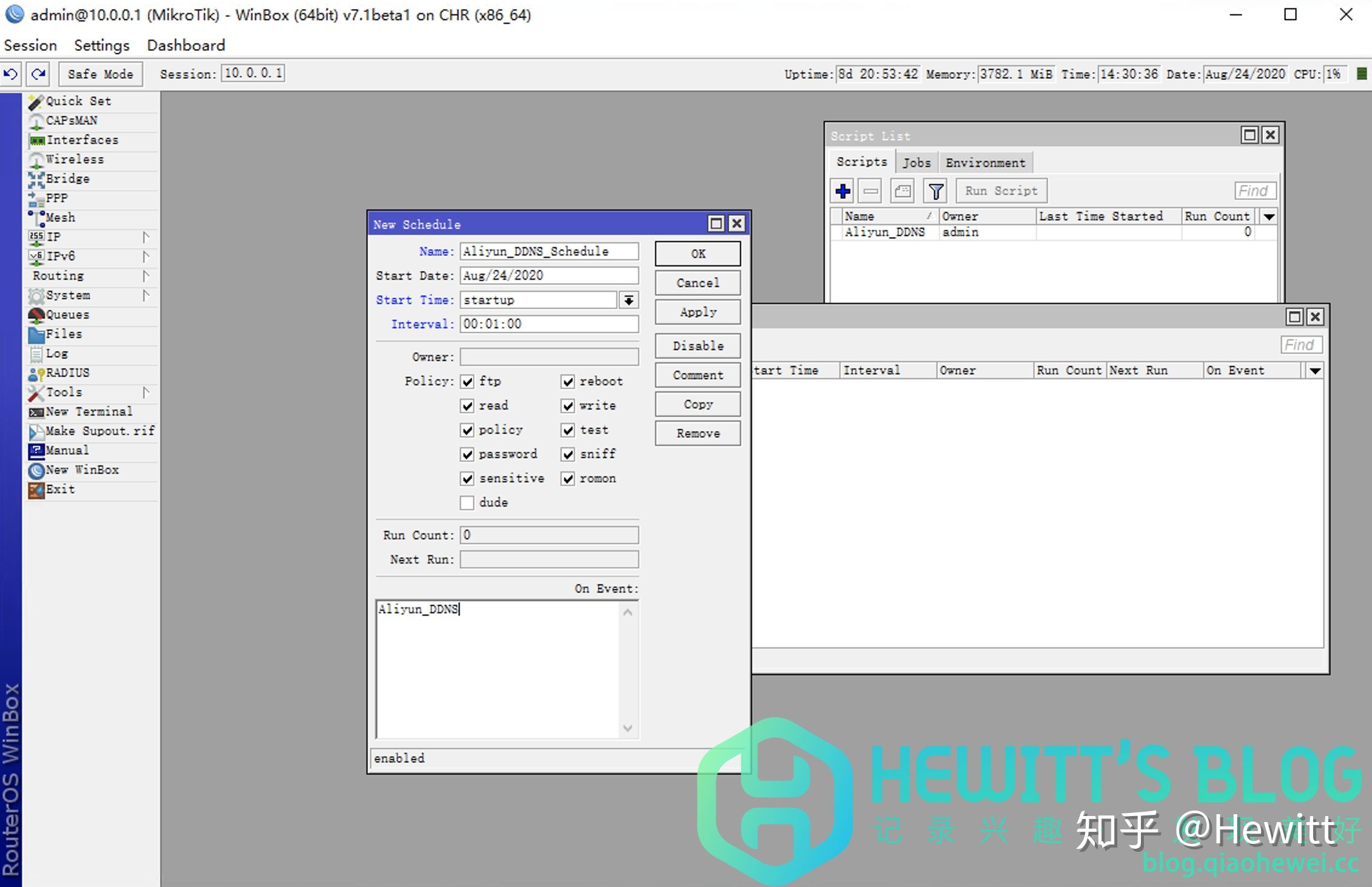Image resolution: width=1372 pixels, height=887 pixels.
Task: Click the Find box in Script List
Action: (x=1255, y=191)
